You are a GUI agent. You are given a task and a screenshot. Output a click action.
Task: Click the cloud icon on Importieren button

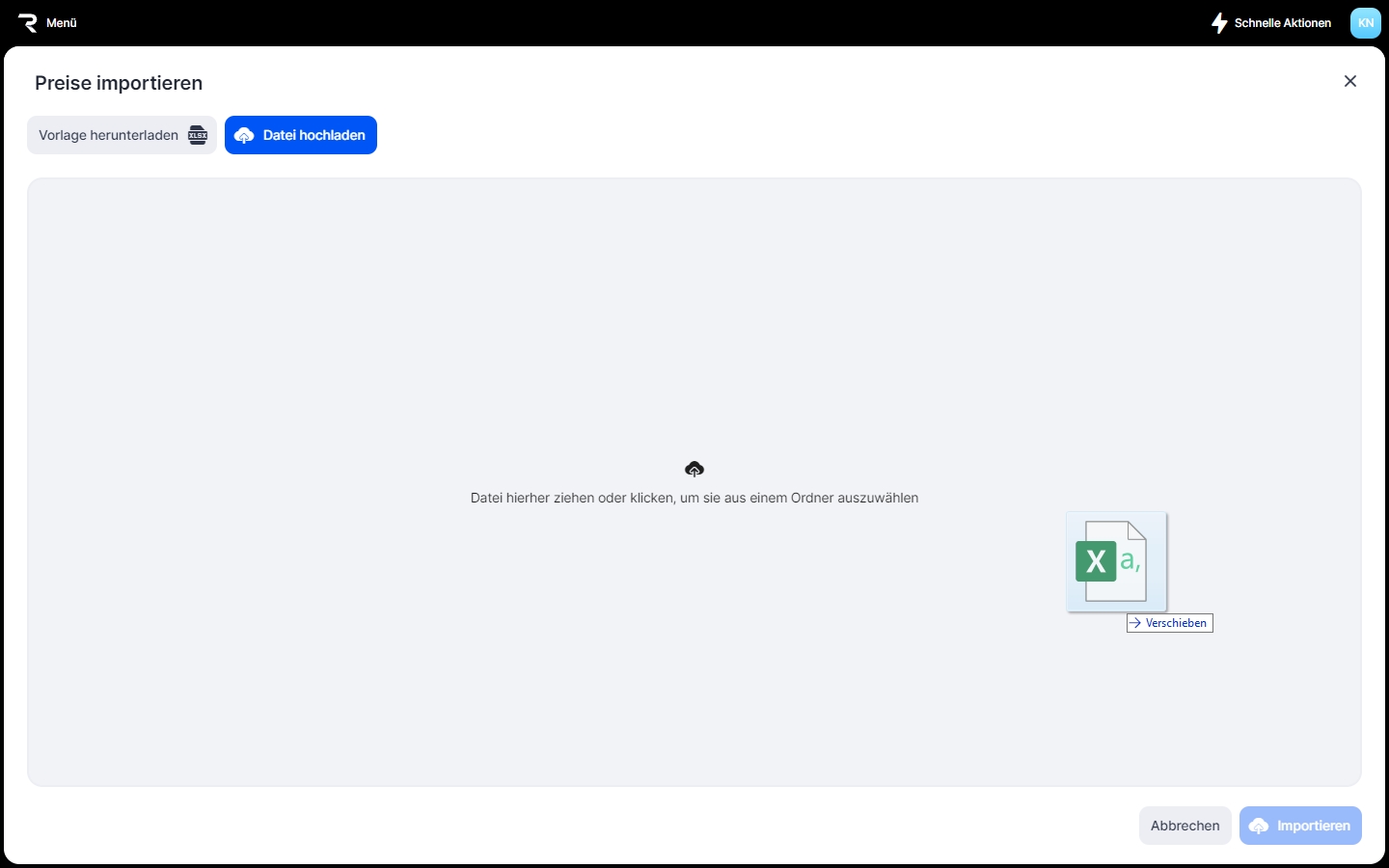tap(1259, 827)
